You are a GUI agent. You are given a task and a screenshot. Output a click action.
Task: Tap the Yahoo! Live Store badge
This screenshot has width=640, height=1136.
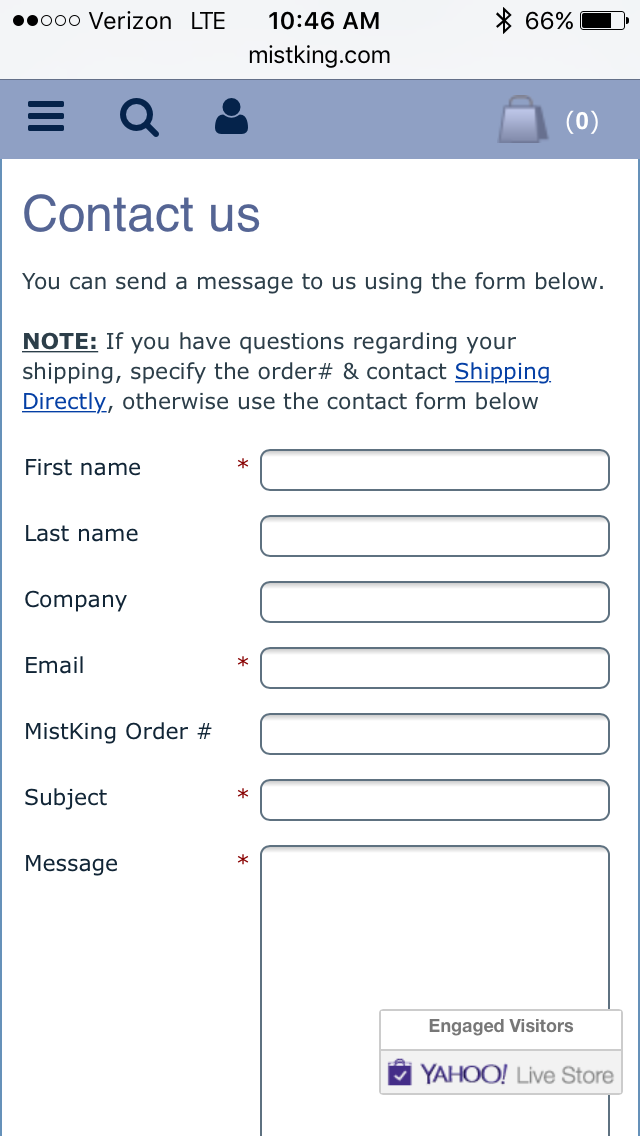click(501, 1072)
